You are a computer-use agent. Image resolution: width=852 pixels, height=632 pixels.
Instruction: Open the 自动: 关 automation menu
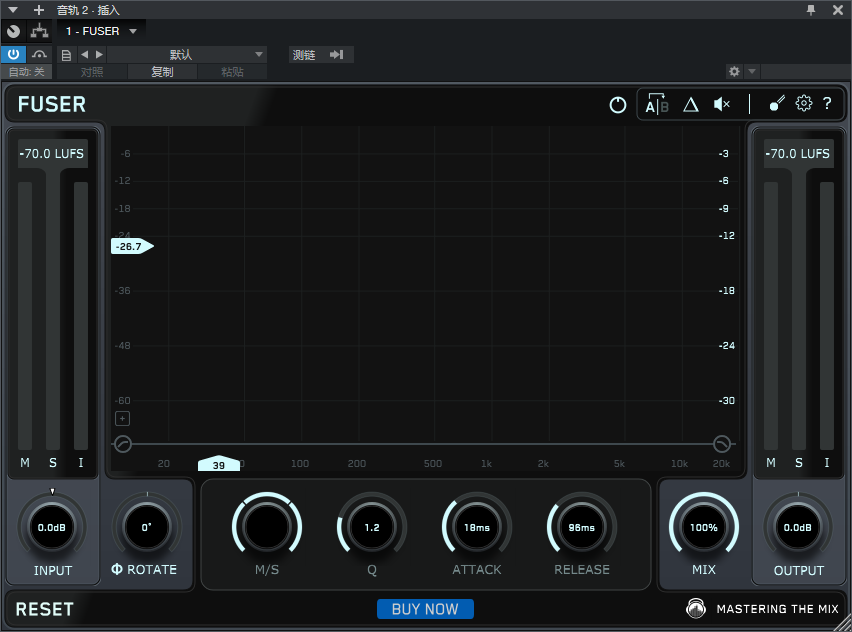[26, 72]
